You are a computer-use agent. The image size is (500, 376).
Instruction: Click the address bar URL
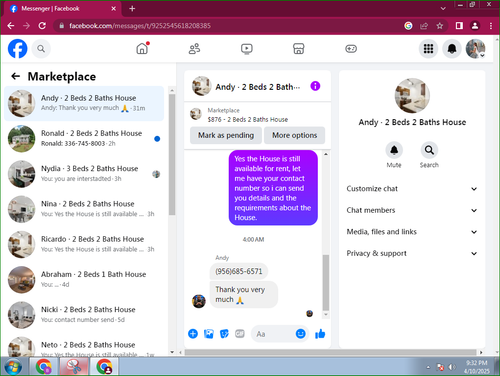pyautogui.click(x=140, y=26)
